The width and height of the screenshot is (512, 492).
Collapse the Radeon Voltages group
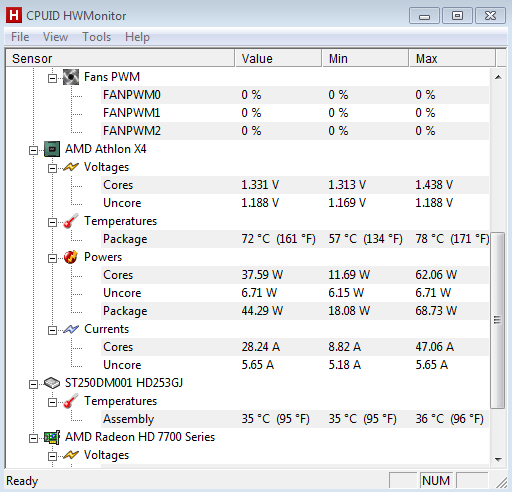point(52,457)
